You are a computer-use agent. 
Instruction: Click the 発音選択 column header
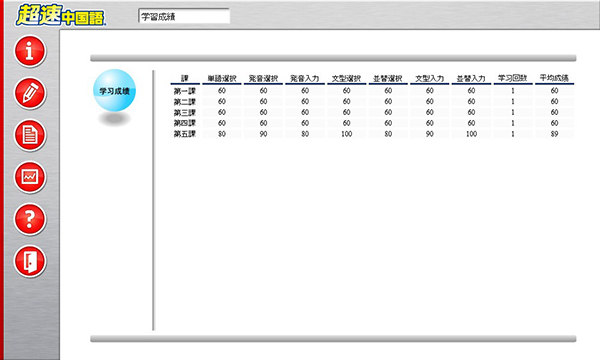(263, 78)
